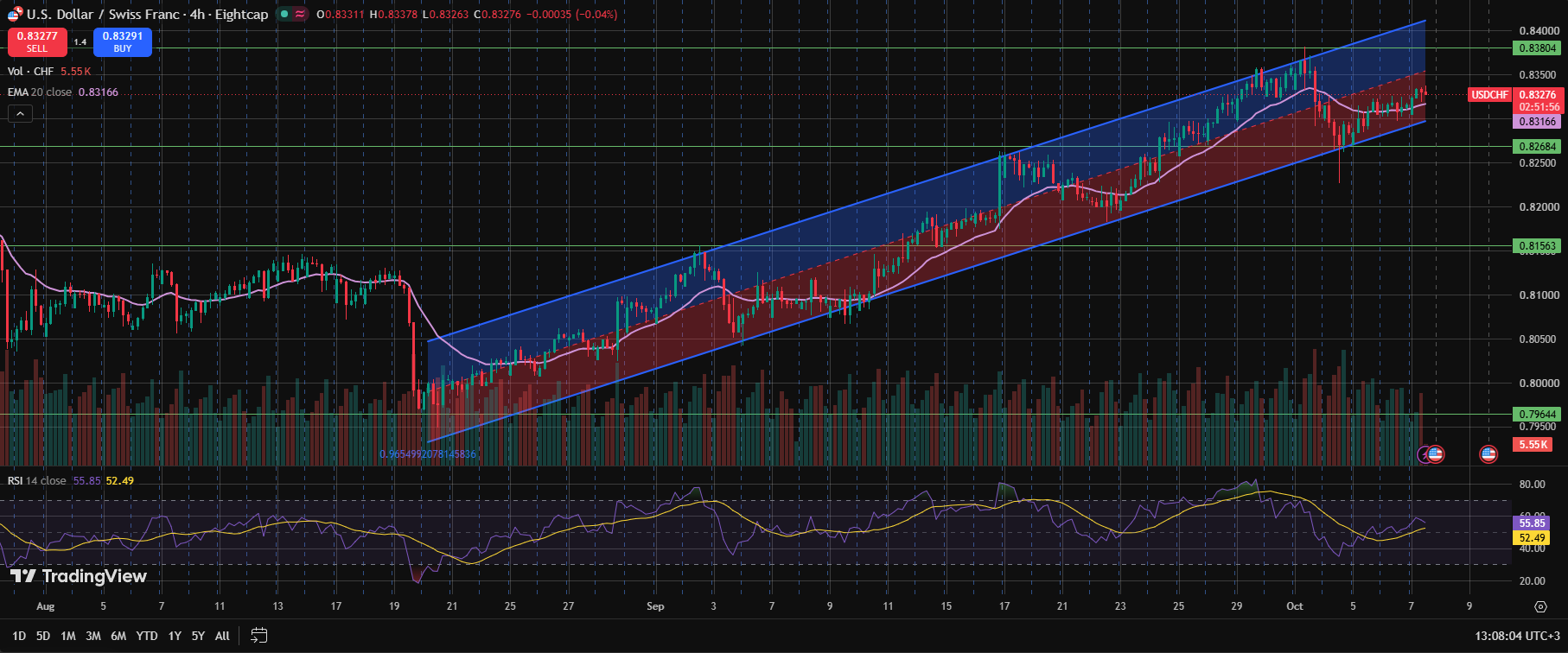Select the RSI 14 close indicator legend

tap(37, 481)
